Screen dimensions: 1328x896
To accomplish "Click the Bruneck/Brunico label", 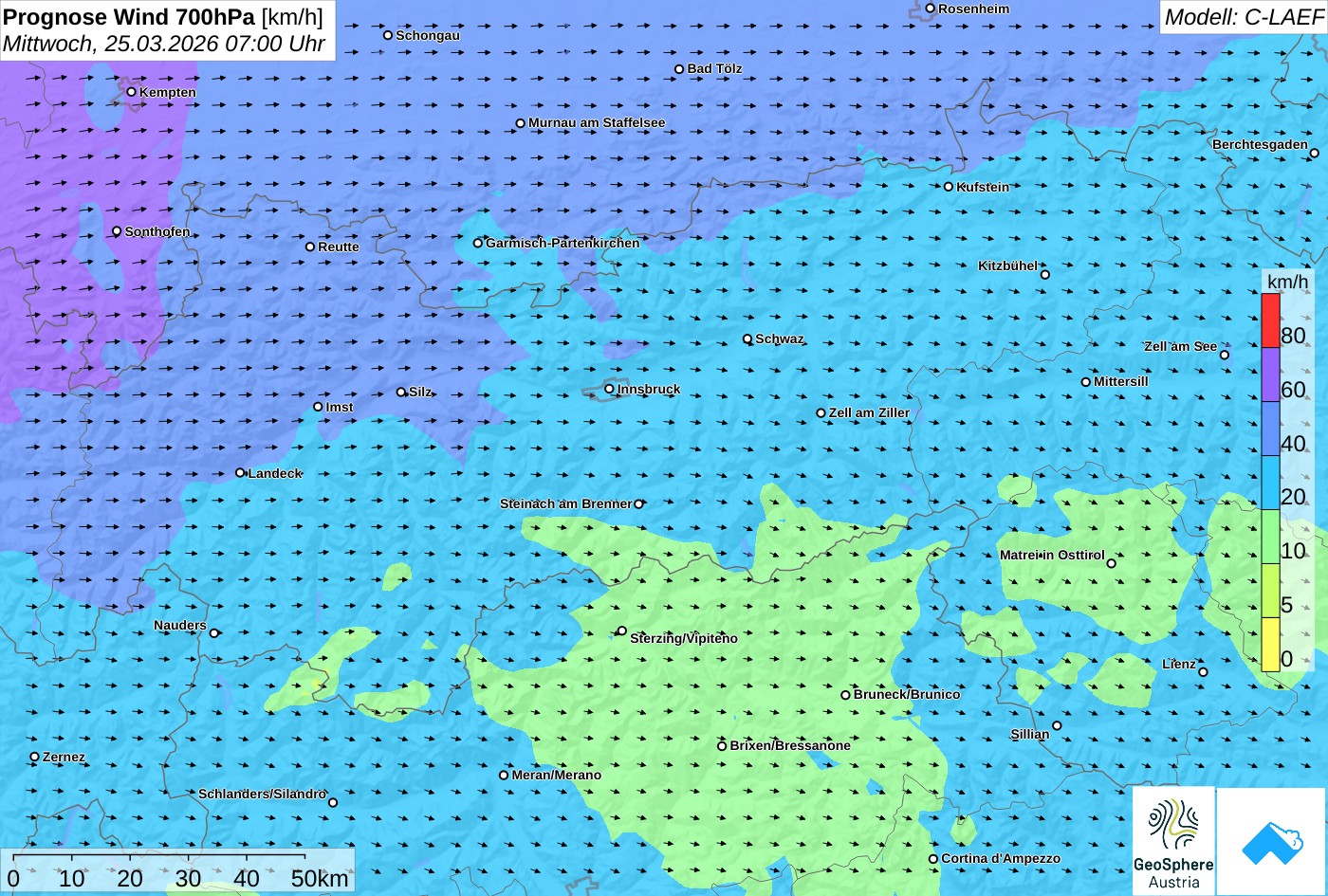I will (x=907, y=694).
